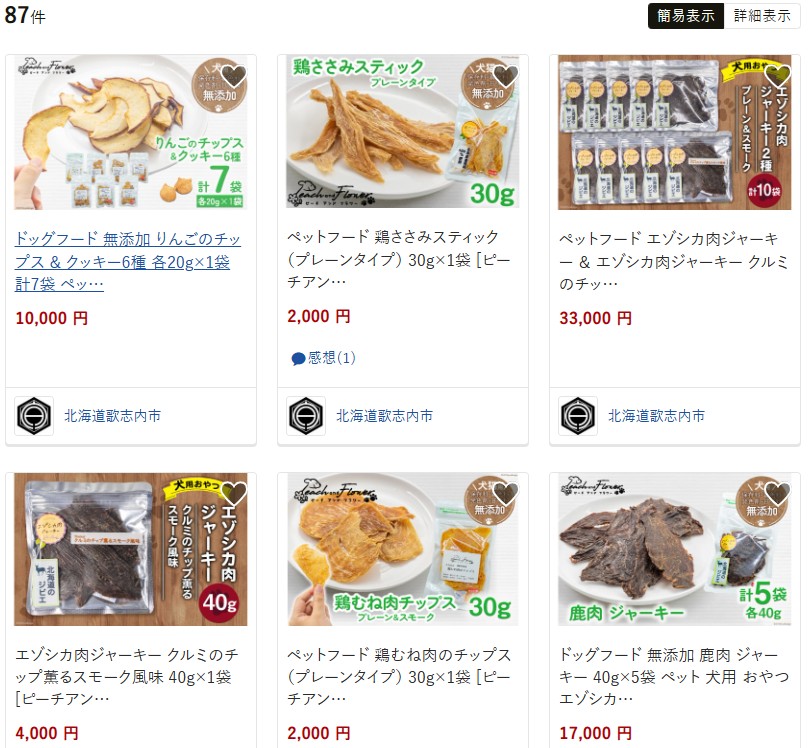Screen dimensions: 808x748
Task: Favorite the chicken sasami stick item
Action: click(x=506, y=76)
